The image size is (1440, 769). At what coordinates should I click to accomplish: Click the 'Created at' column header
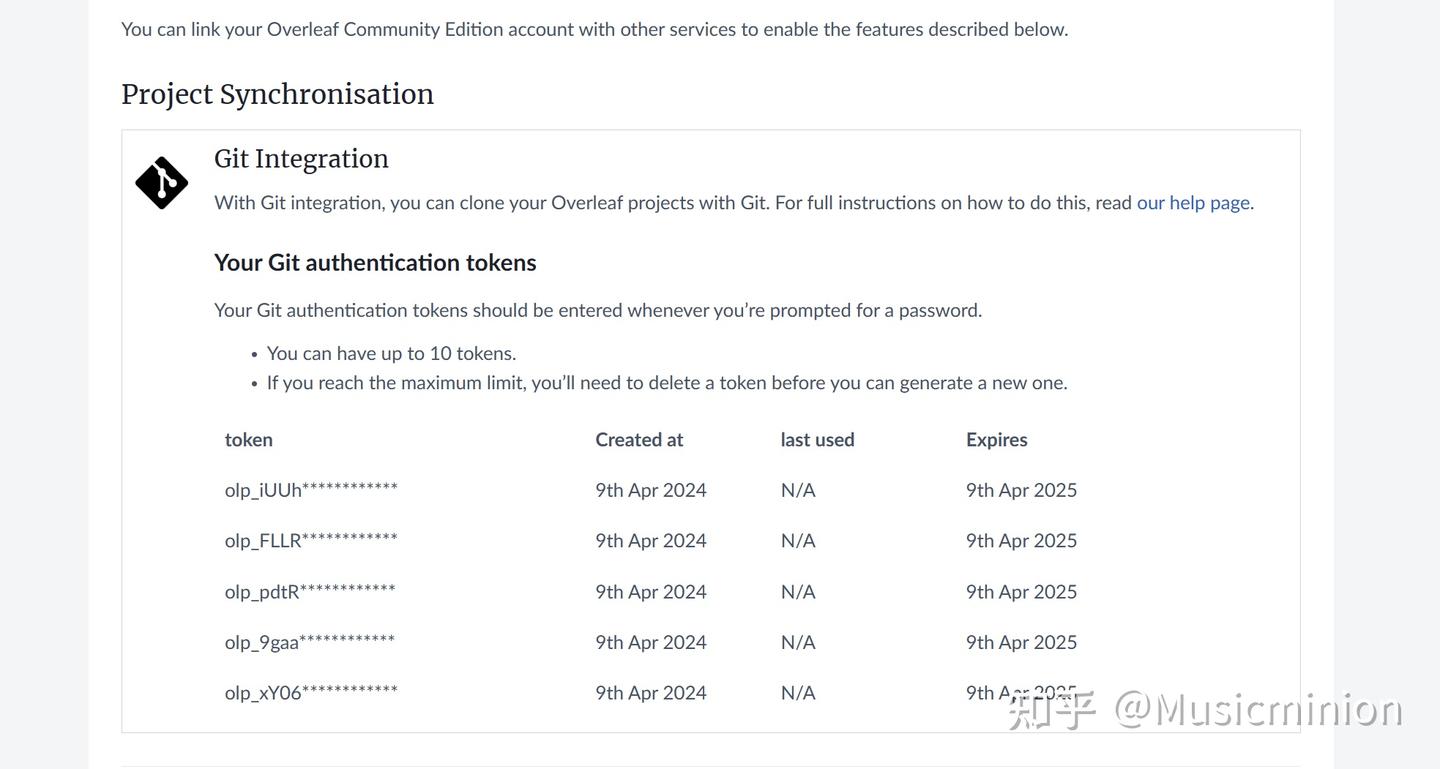tap(639, 440)
